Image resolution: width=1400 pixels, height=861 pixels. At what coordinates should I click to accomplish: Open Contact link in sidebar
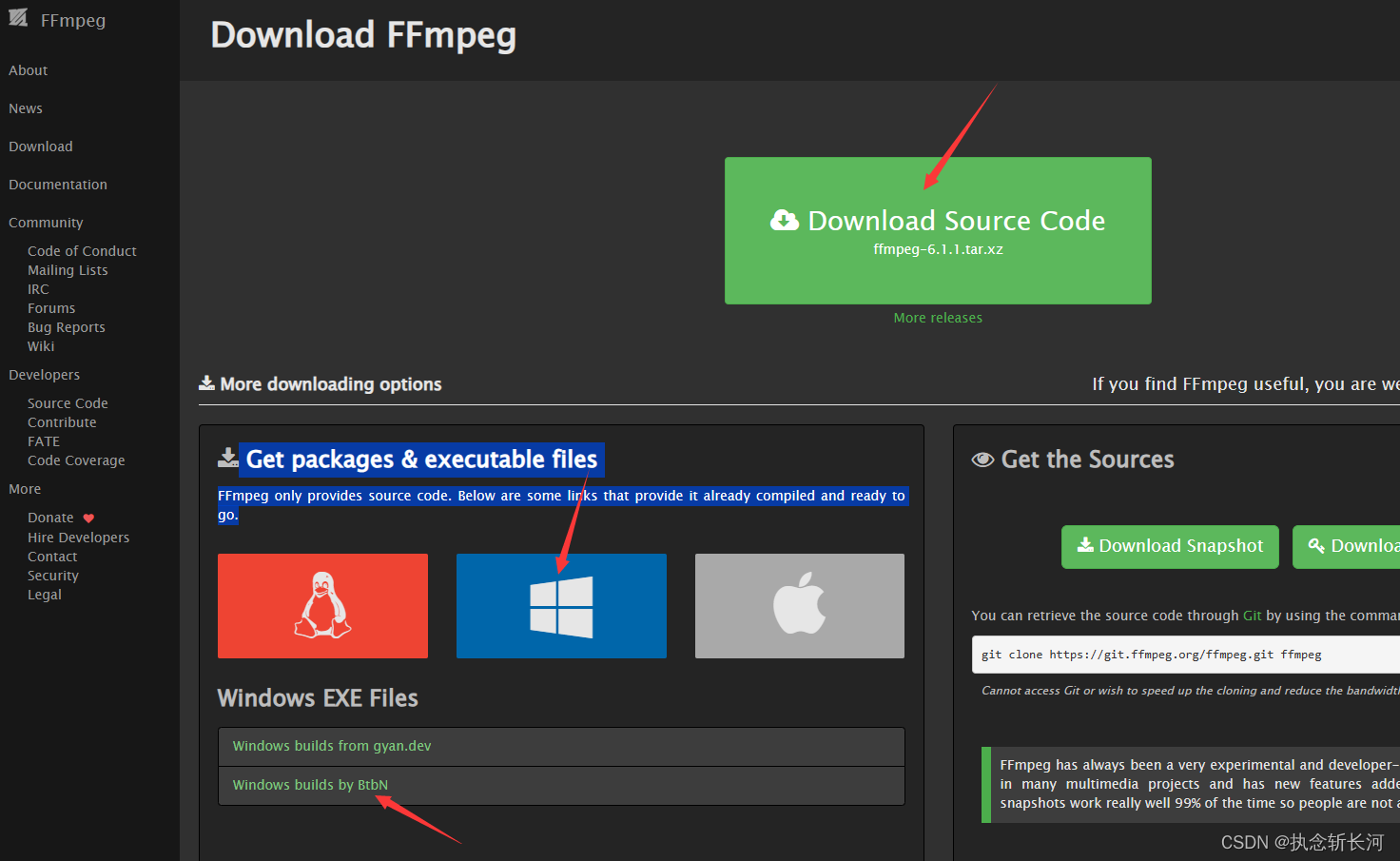(x=52, y=557)
